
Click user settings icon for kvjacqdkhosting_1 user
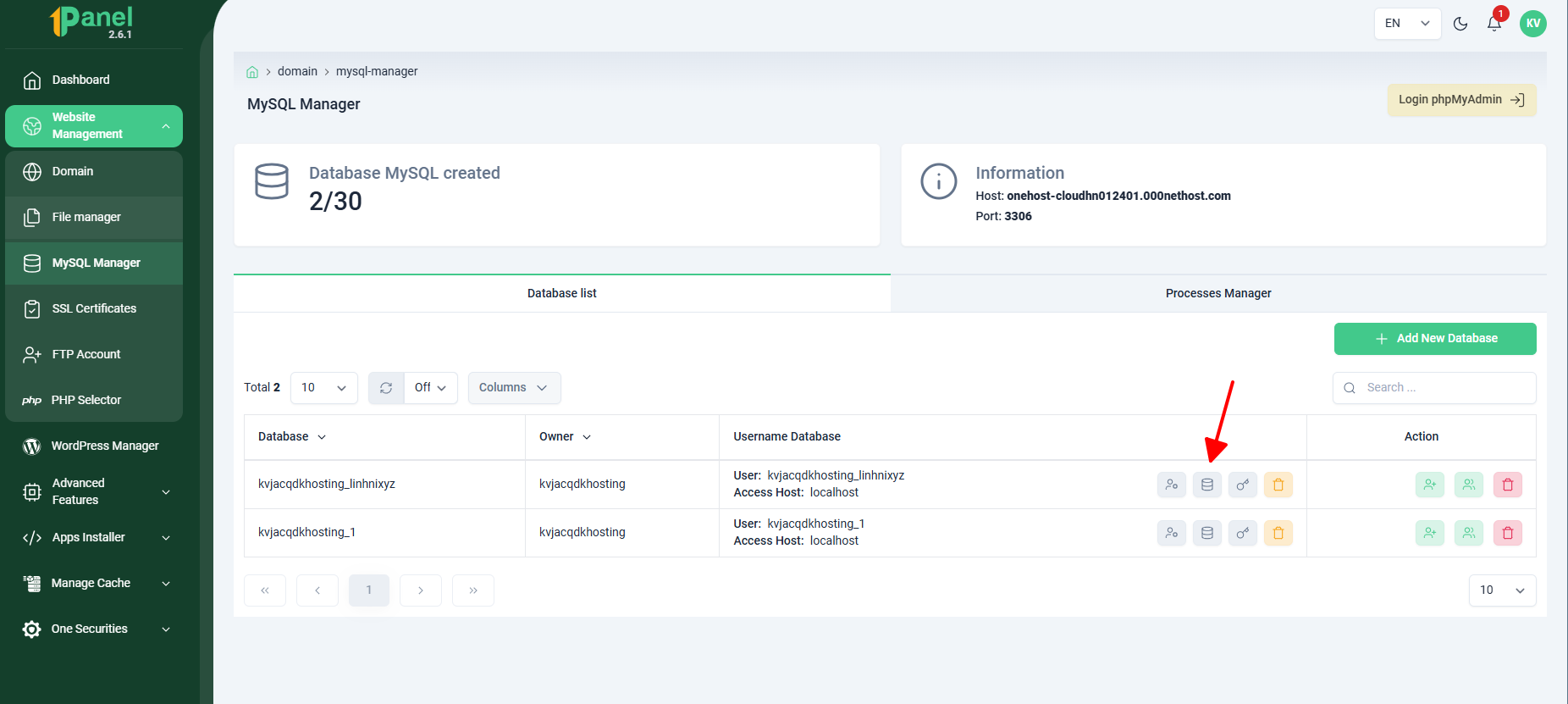pos(1172,533)
